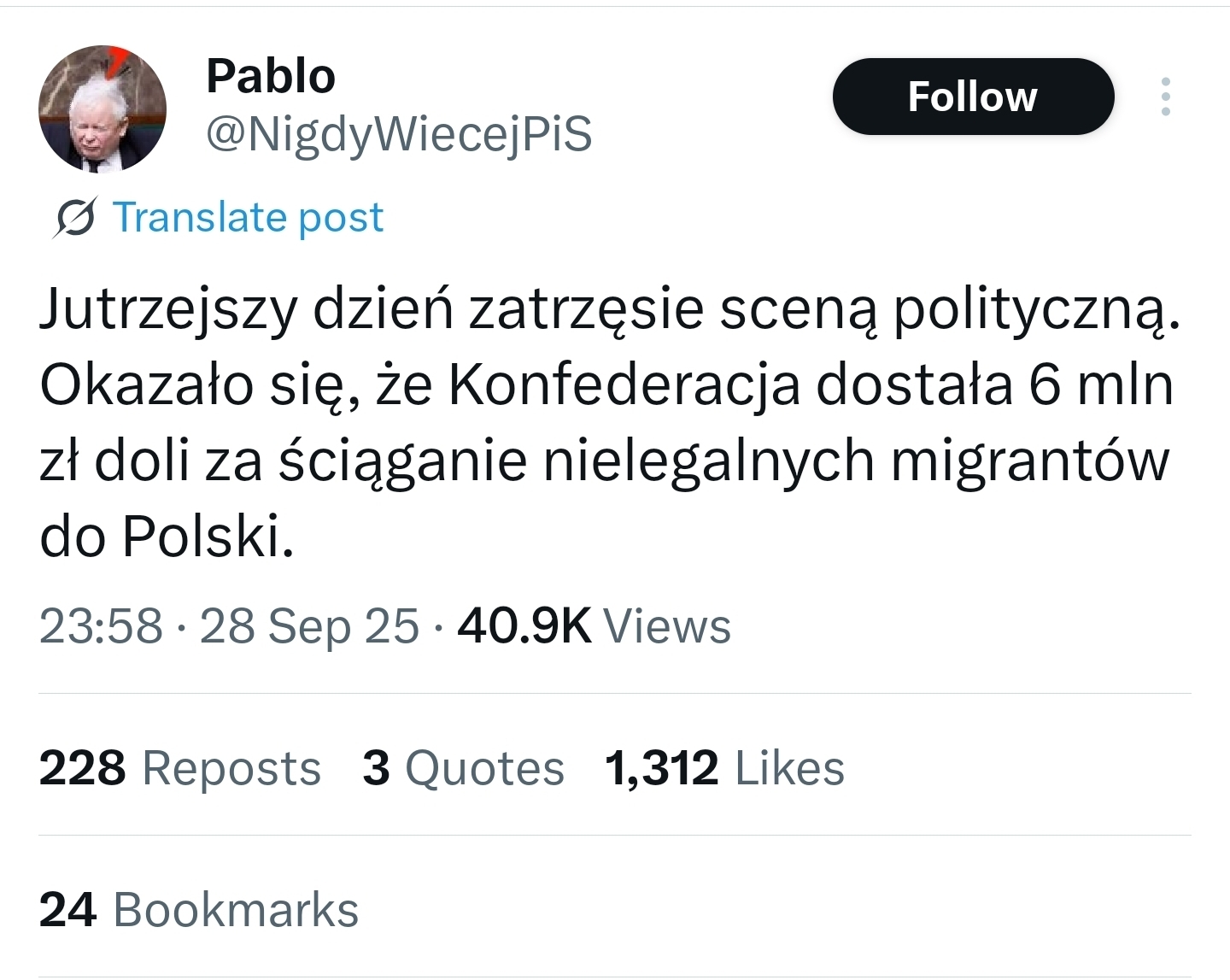Click the 40.9K view count number
1230x980 pixels.
coord(524,625)
